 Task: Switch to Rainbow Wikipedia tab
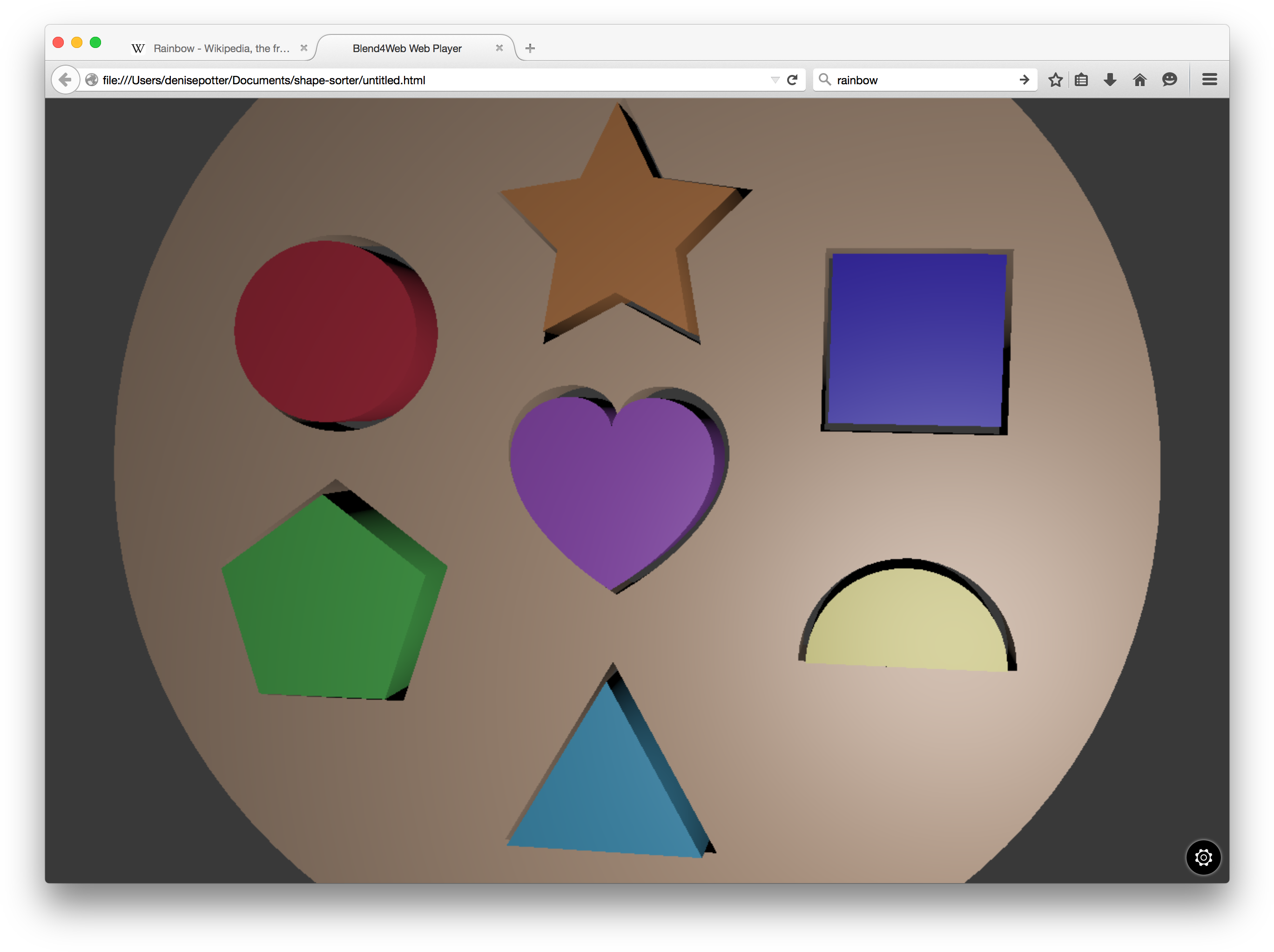(x=221, y=48)
